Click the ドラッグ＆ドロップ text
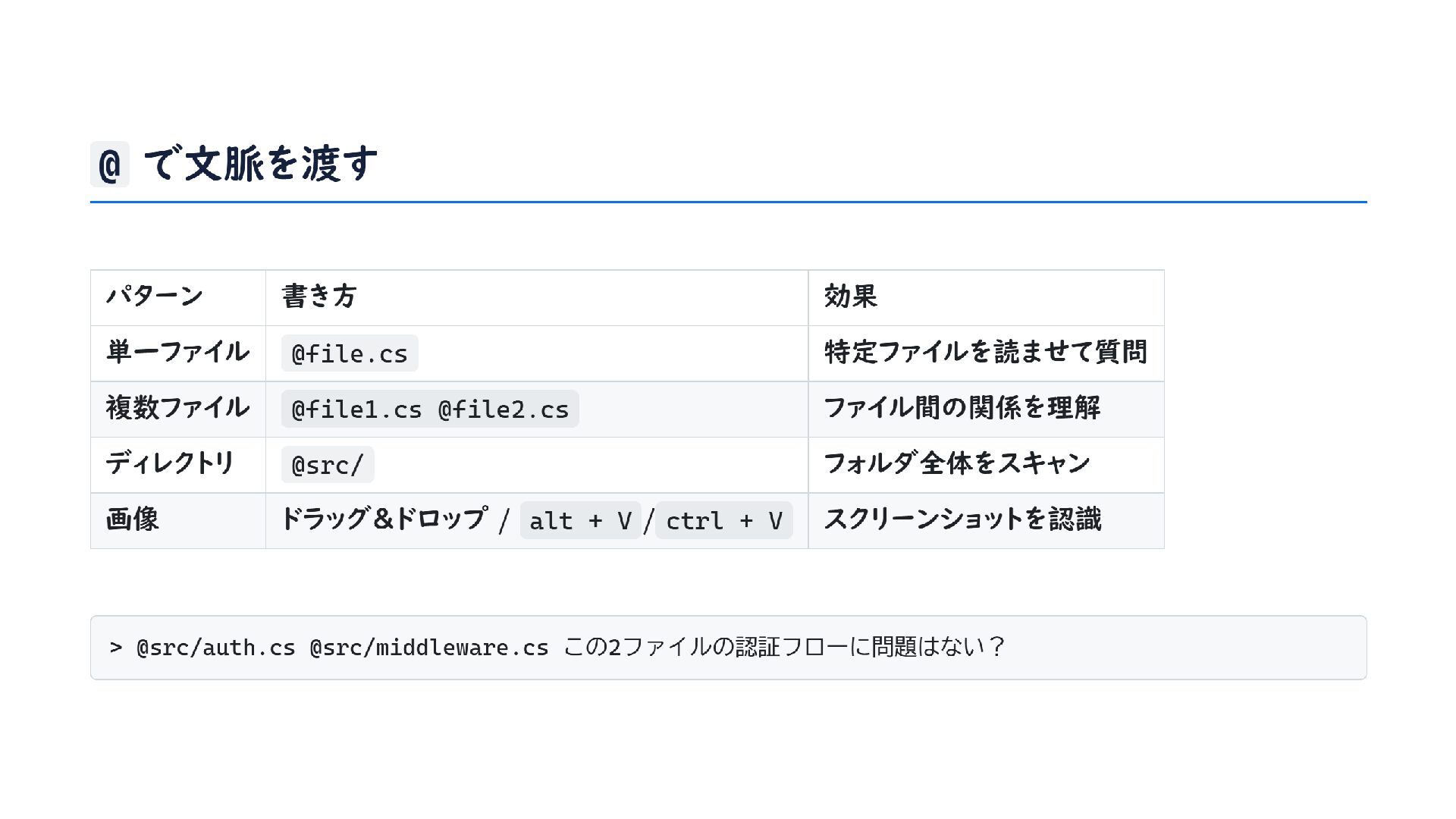 coord(384,519)
